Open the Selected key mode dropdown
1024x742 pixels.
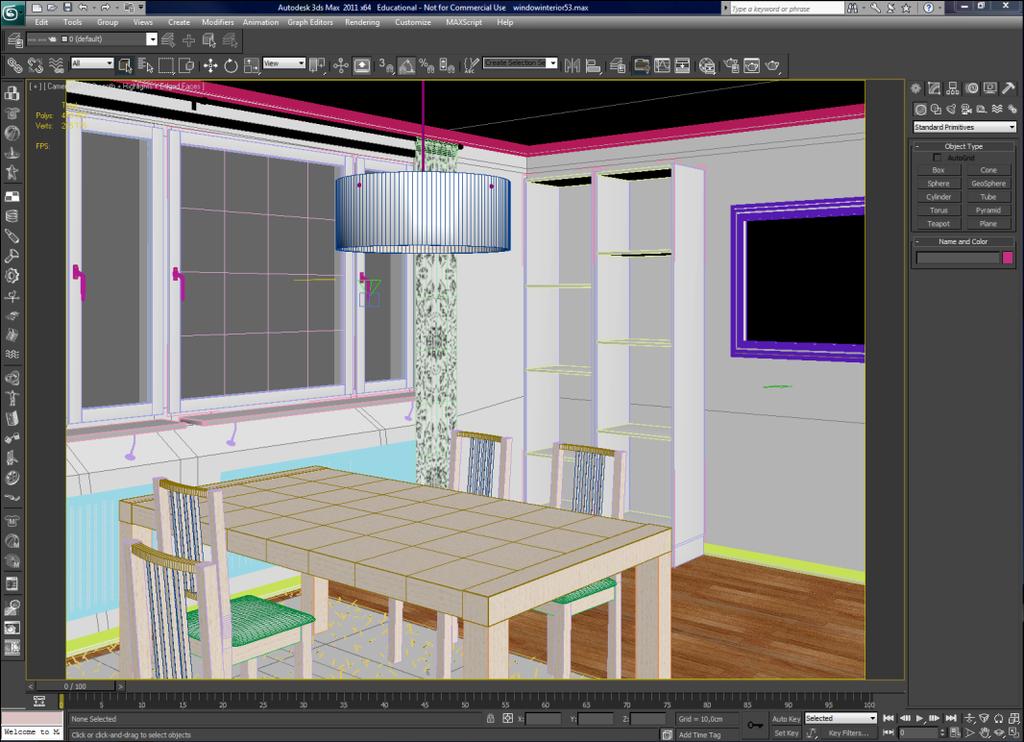tap(840, 718)
